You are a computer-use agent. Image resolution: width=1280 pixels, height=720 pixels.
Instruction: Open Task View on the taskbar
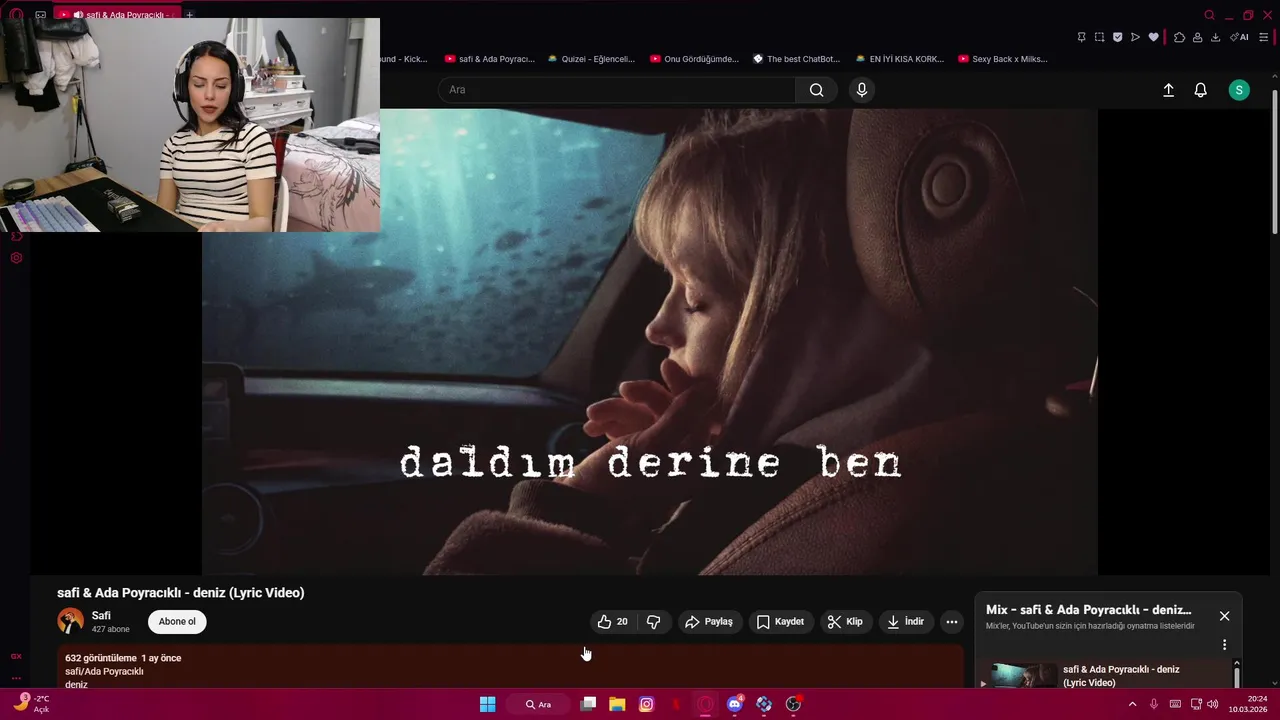tap(588, 704)
